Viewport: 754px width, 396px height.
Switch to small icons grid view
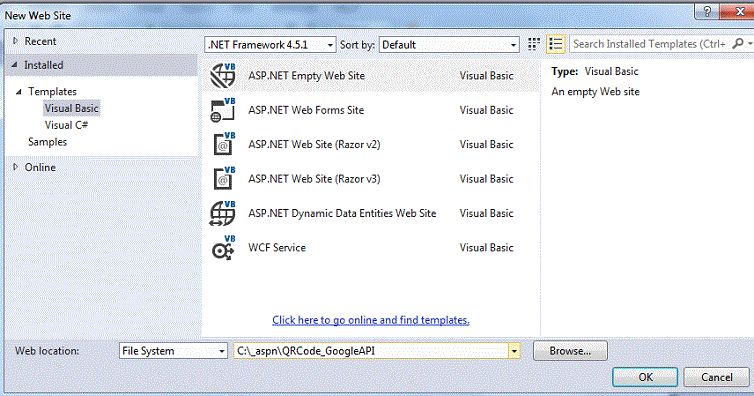tap(534, 44)
